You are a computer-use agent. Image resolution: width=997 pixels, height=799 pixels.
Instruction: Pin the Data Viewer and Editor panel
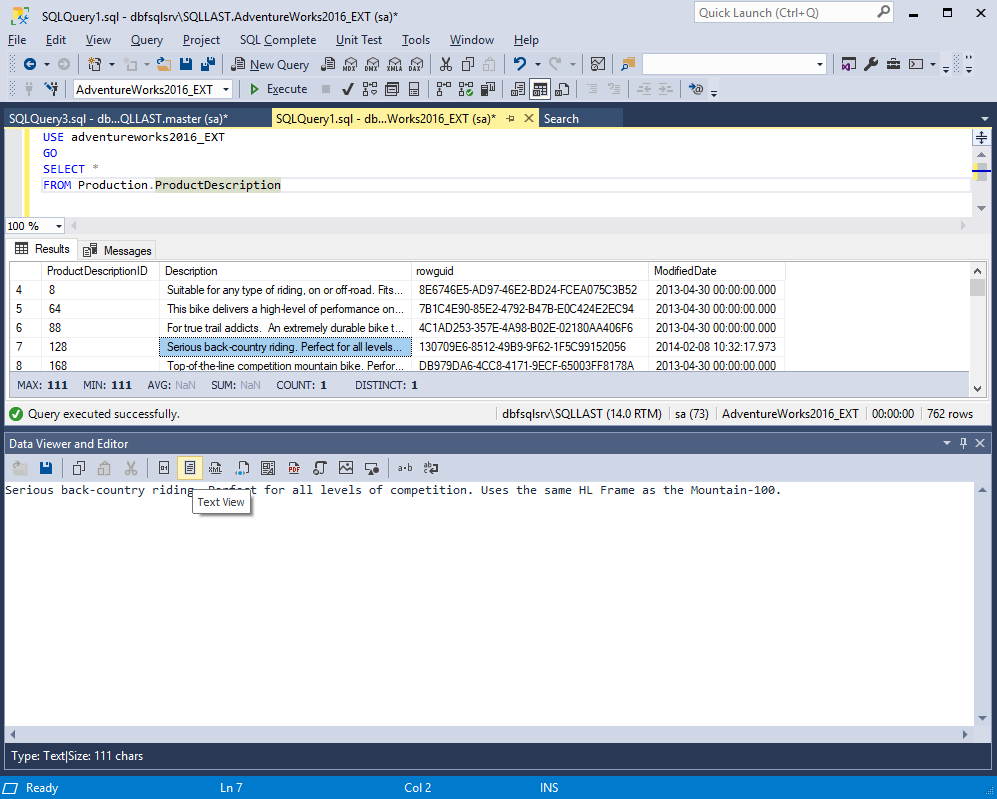click(962, 443)
